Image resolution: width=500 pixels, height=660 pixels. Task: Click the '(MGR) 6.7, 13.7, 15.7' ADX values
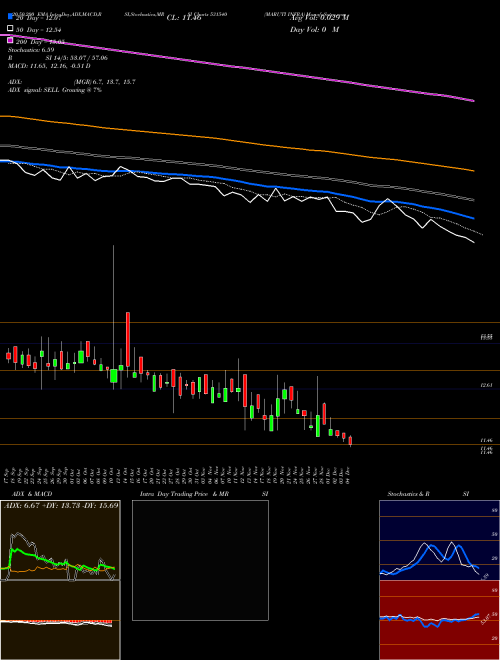pyautogui.click(x=104, y=82)
